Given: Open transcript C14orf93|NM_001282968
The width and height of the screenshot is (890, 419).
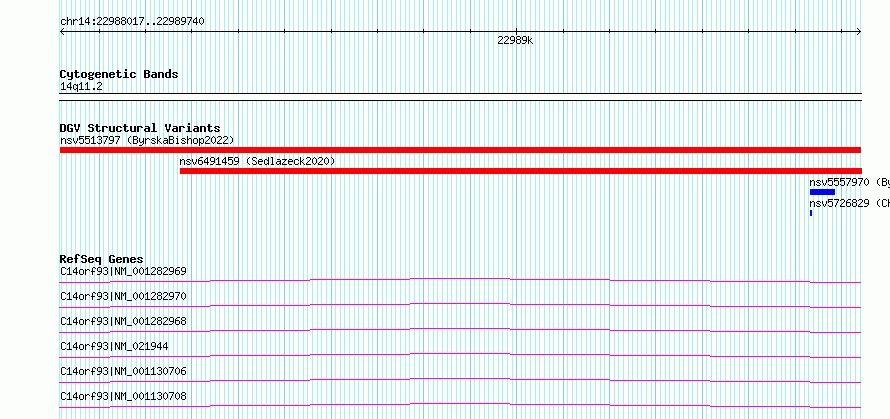Looking at the screenshot, I should [123, 321].
